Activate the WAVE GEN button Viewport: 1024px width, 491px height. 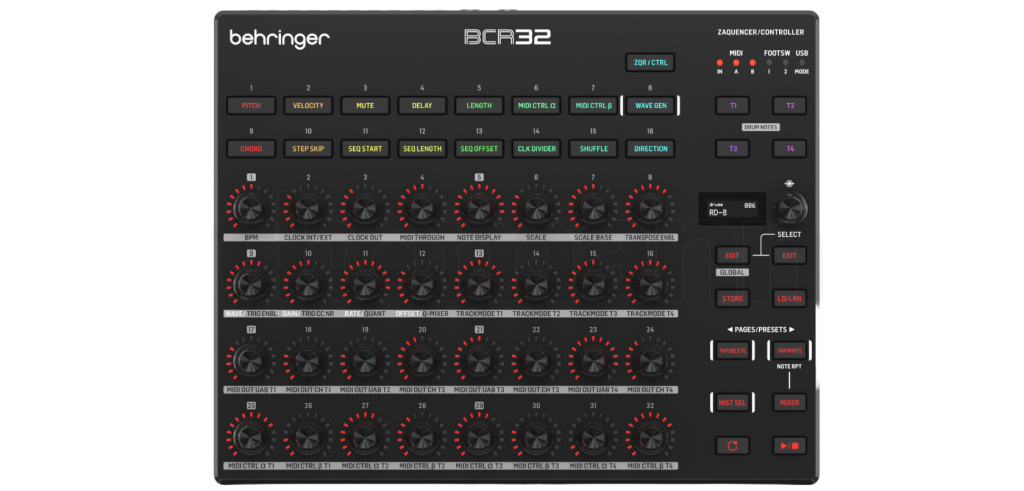pos(650,105)
